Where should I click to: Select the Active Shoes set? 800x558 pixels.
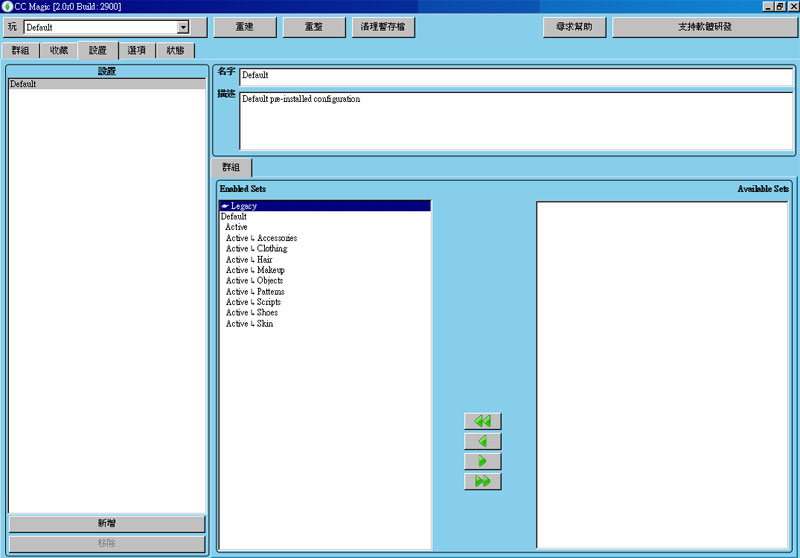(x=325, y=313)
